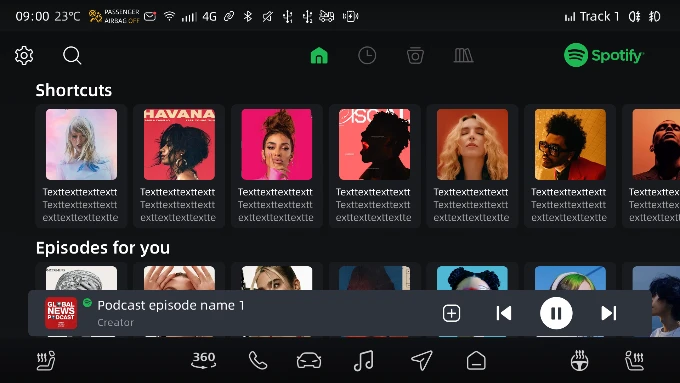Open the music note app
The width and height of the screenshot is (680, 383).
point(363,360)
